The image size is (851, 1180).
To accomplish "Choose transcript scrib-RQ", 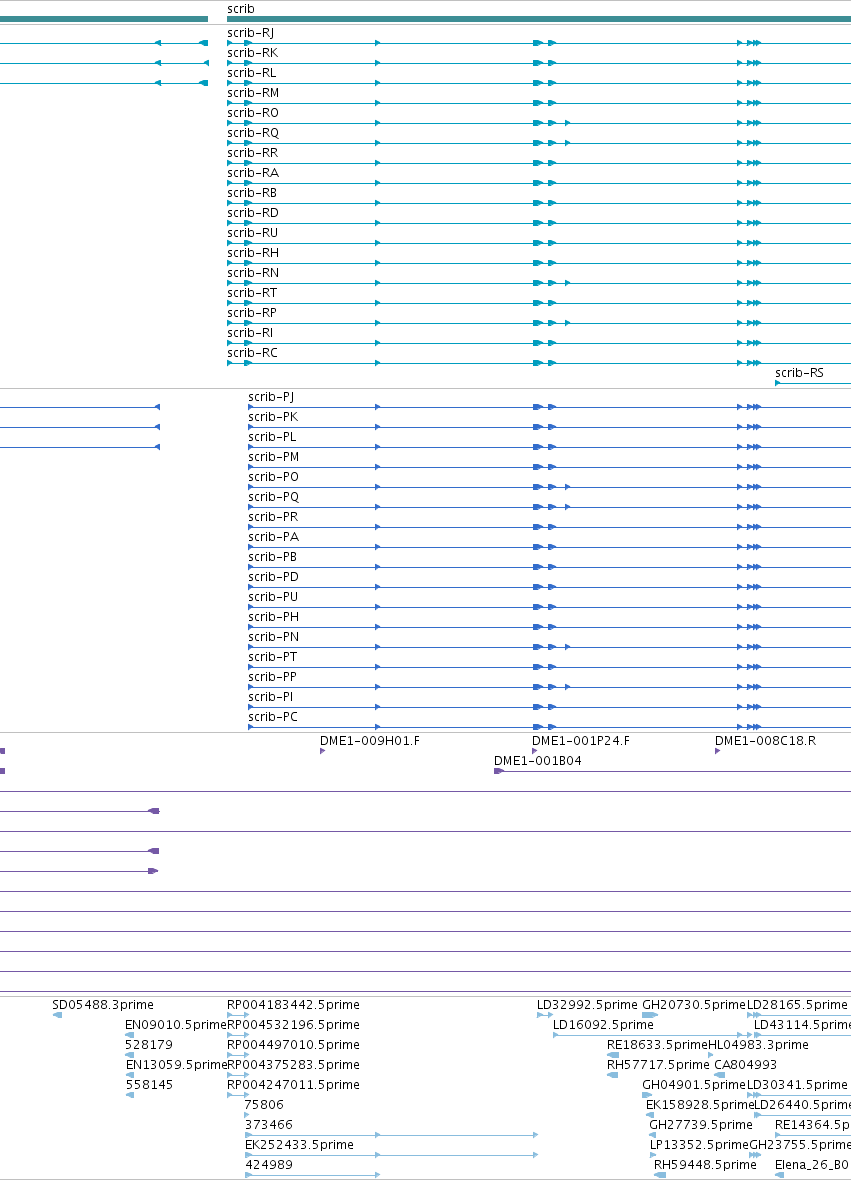I will point(253,133).
